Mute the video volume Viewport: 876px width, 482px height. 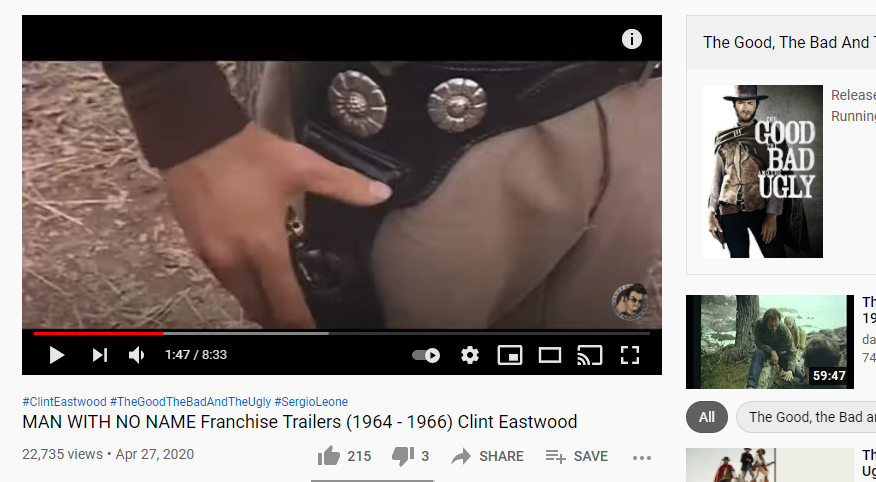click(137, 355)
